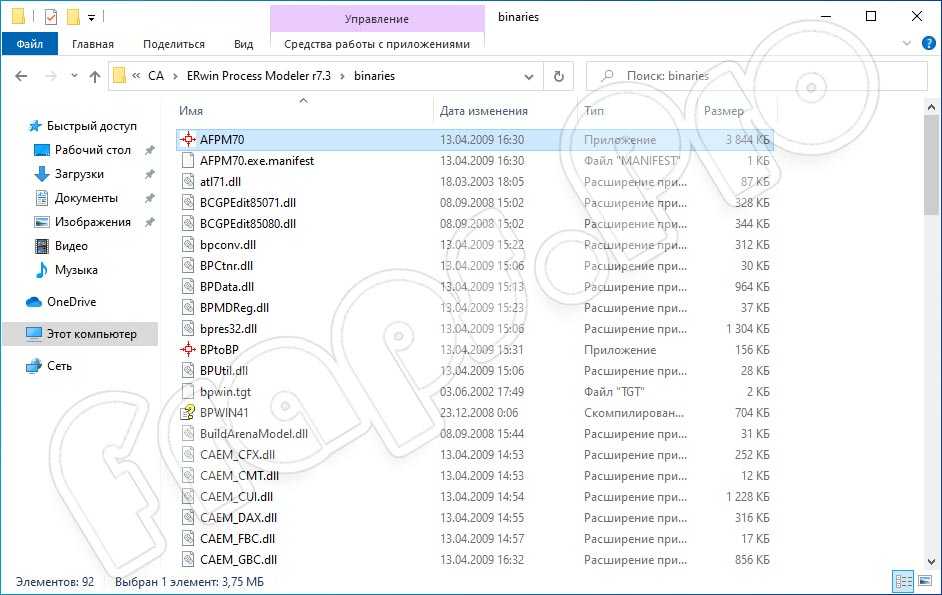942x595 pixels.
Task: Select the Загрузки sidebar item
Action: coord(79,174)
